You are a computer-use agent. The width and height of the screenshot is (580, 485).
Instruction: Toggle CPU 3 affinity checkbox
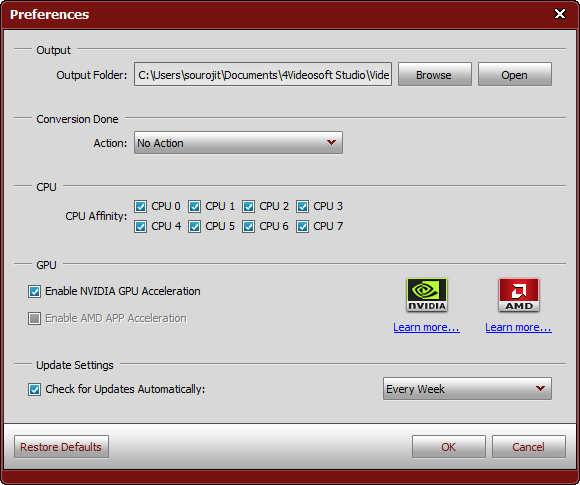point(302,206)
